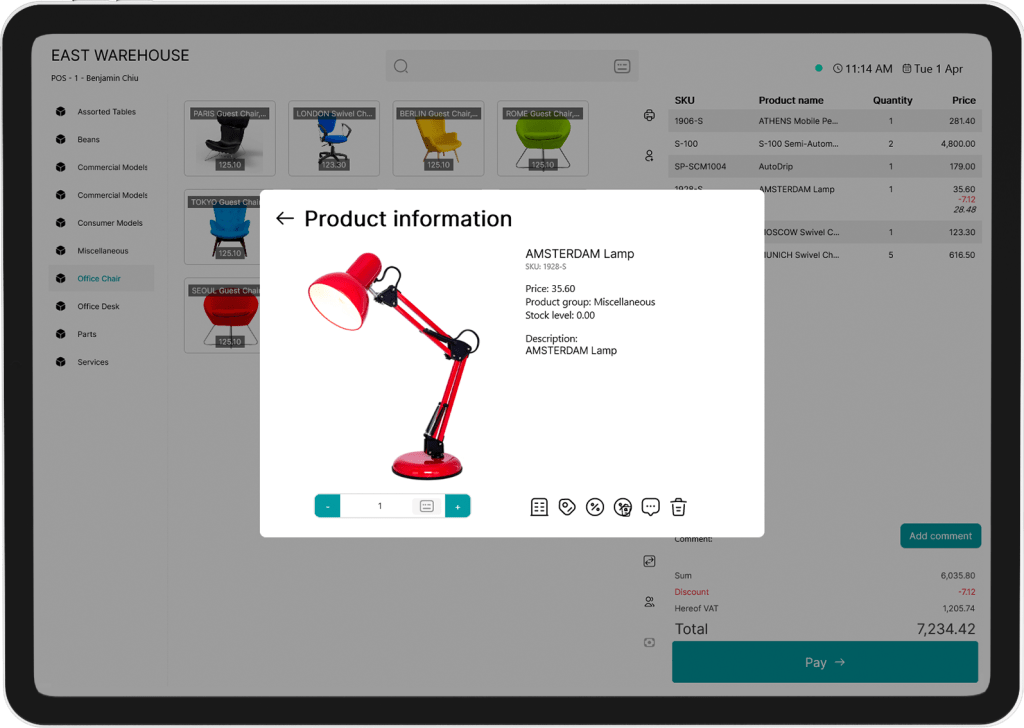Click the customer icon below the printer

click(649, 156)
